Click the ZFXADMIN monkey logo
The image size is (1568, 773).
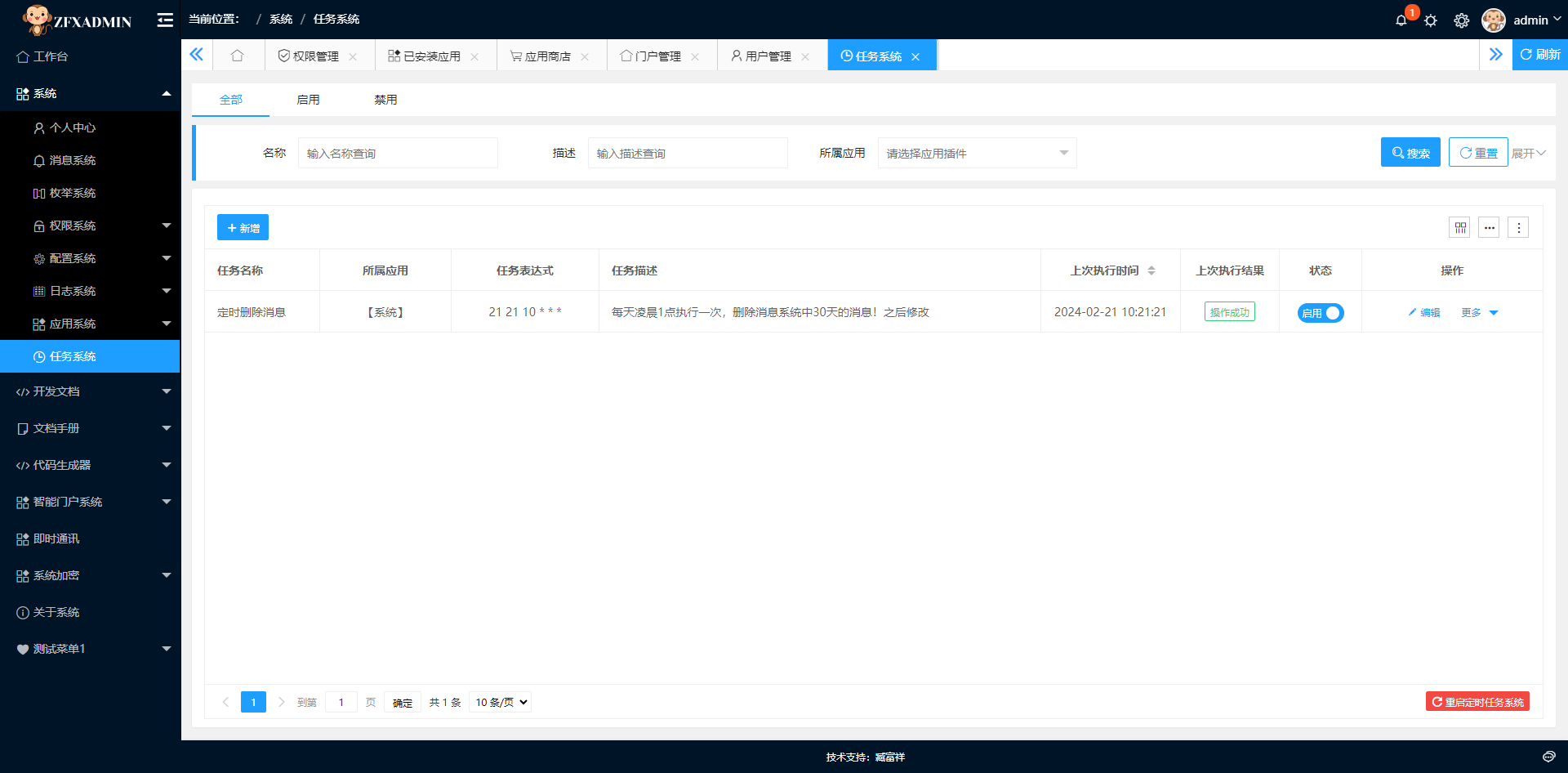pos(77,20)
